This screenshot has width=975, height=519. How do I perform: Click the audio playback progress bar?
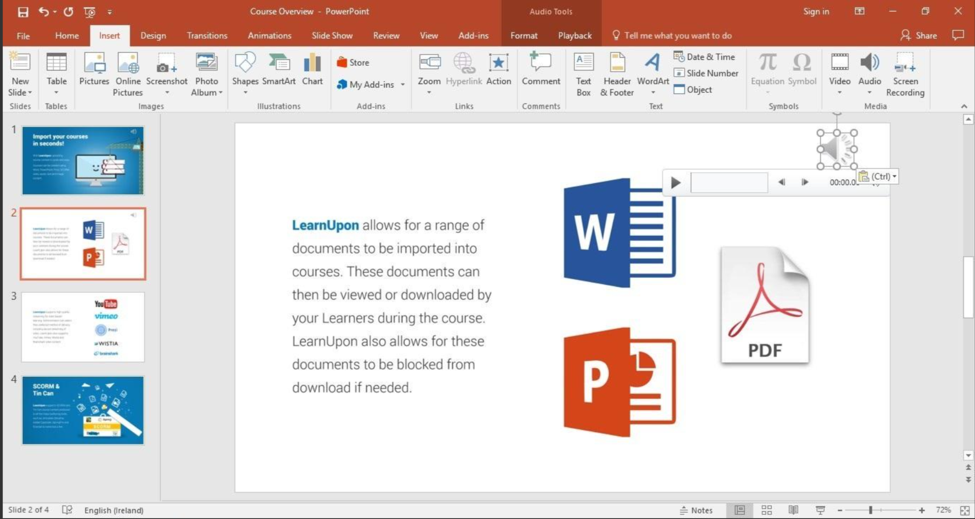tap(729, 182)
